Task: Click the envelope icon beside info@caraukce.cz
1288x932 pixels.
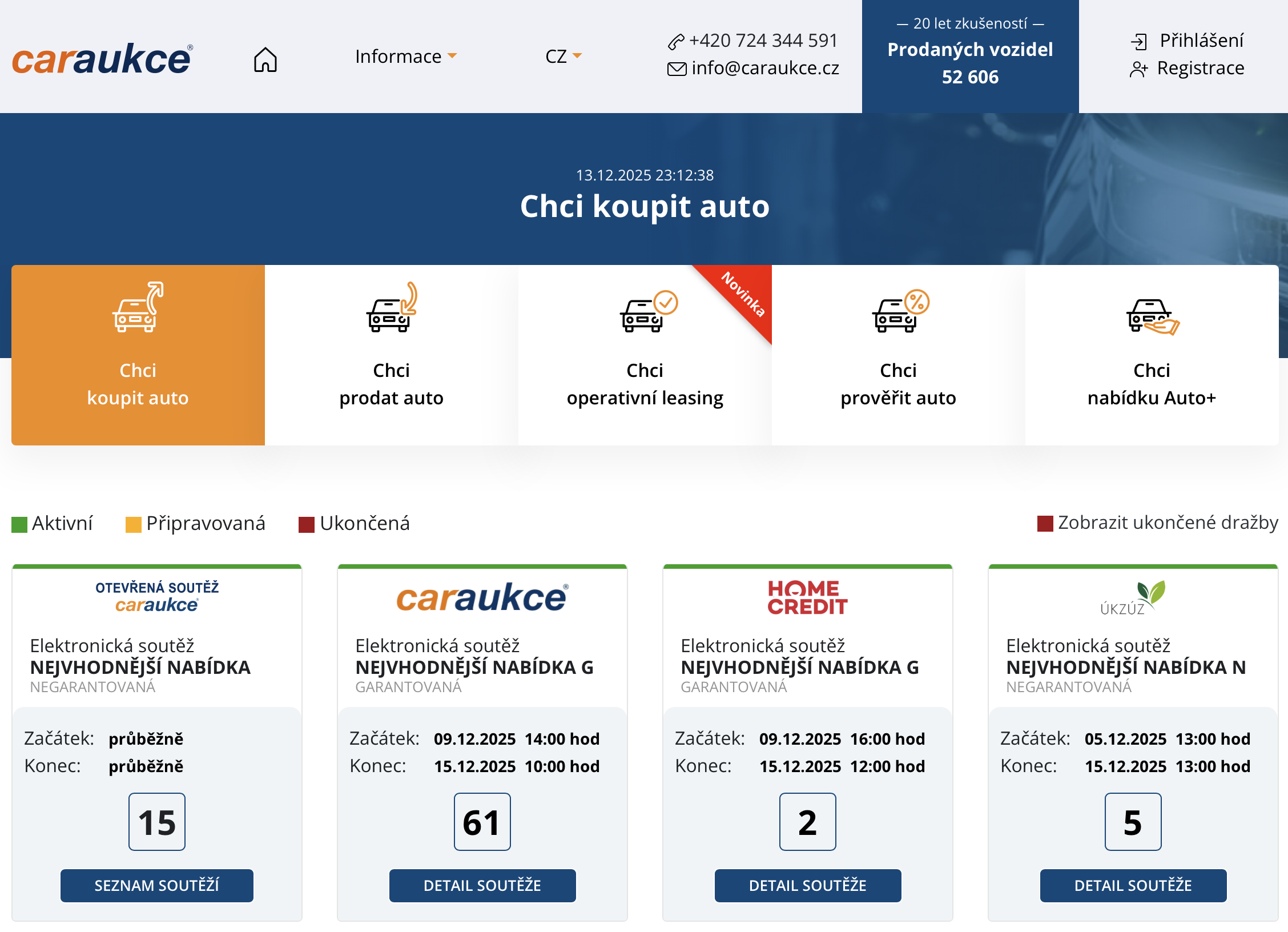Action: pos(676,68)
